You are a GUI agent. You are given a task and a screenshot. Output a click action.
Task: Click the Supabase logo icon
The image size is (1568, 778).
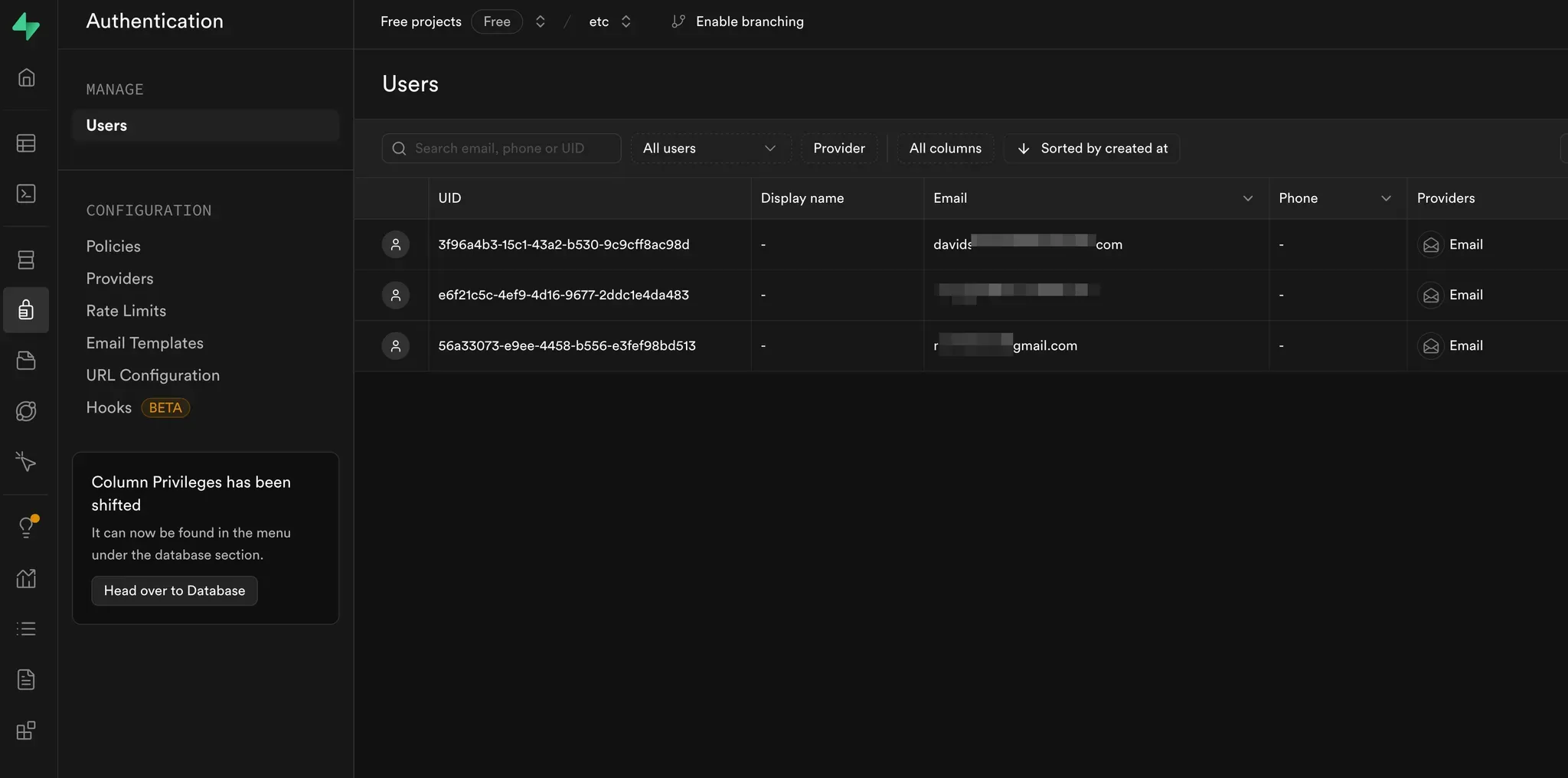(x=26, y=26)
